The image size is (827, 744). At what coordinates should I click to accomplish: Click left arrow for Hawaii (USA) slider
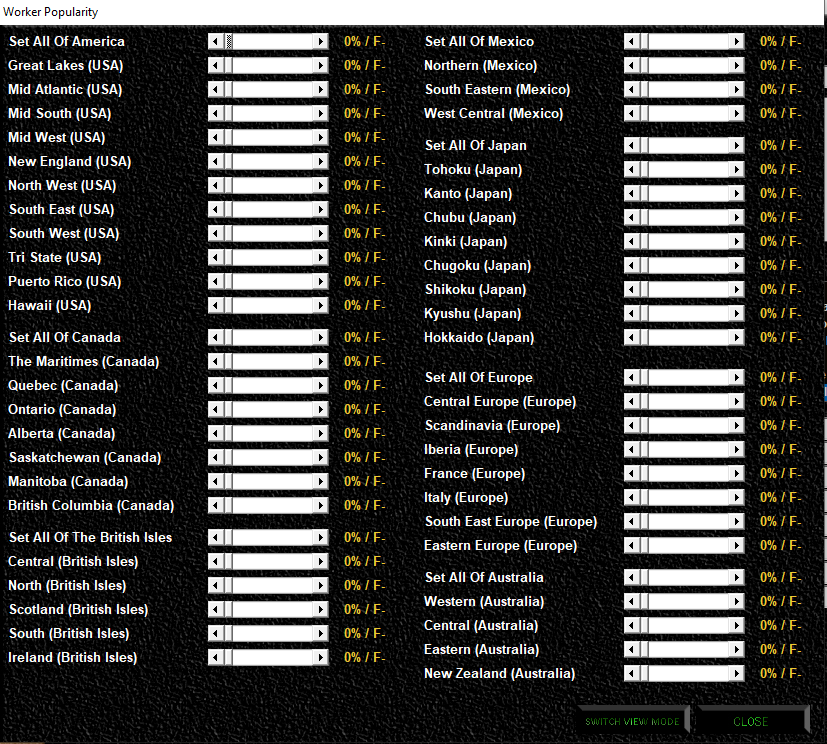(215, 306)
